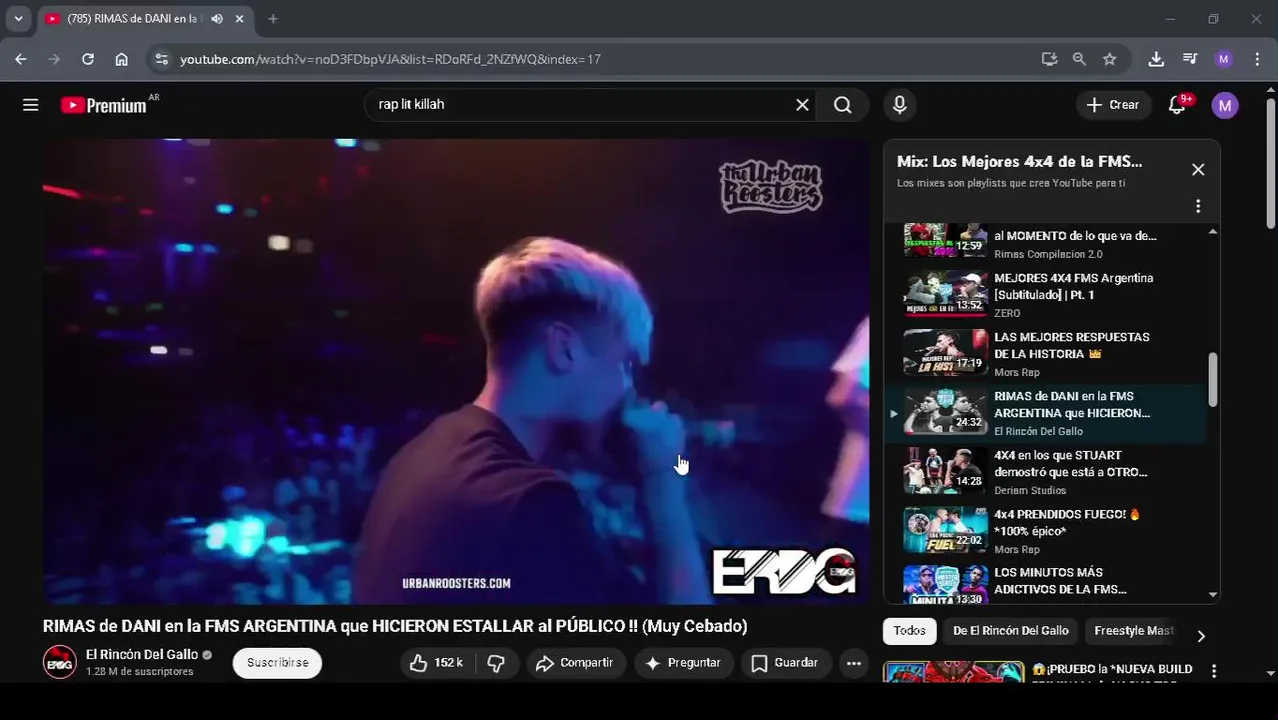This screenshot has width=1278, height=720.
Task: Open El Rincón Del Gallo channel avatar
Action: click(x=60, y=662)
